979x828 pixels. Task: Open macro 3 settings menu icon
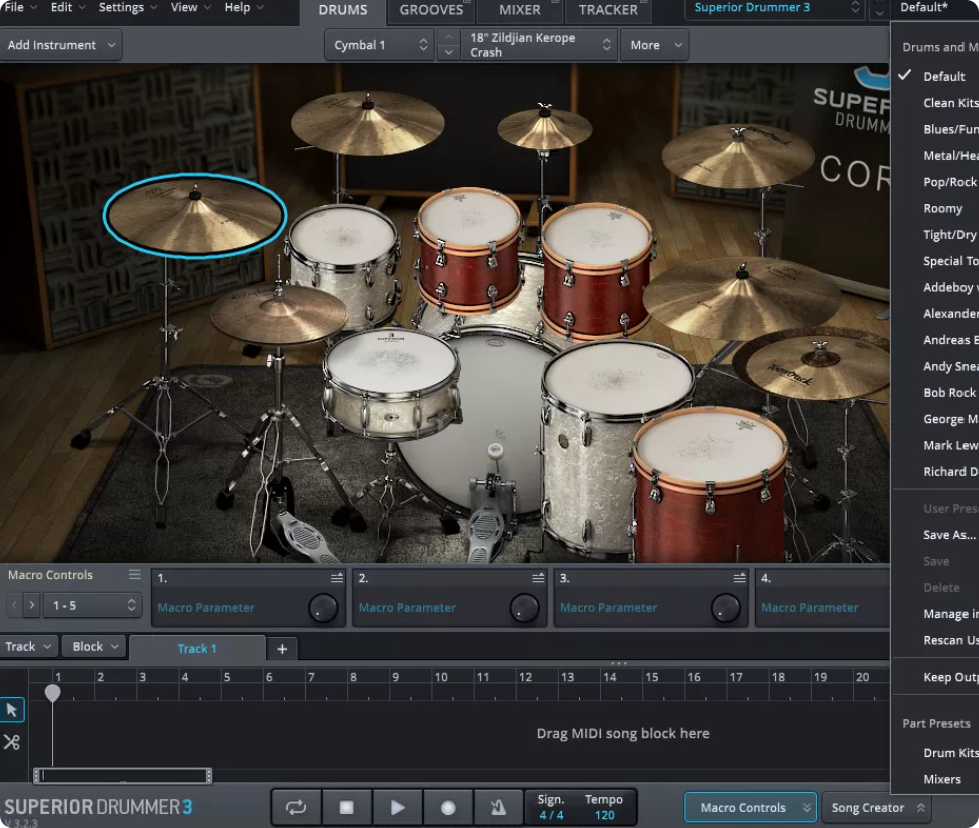(x=739, y=578)
